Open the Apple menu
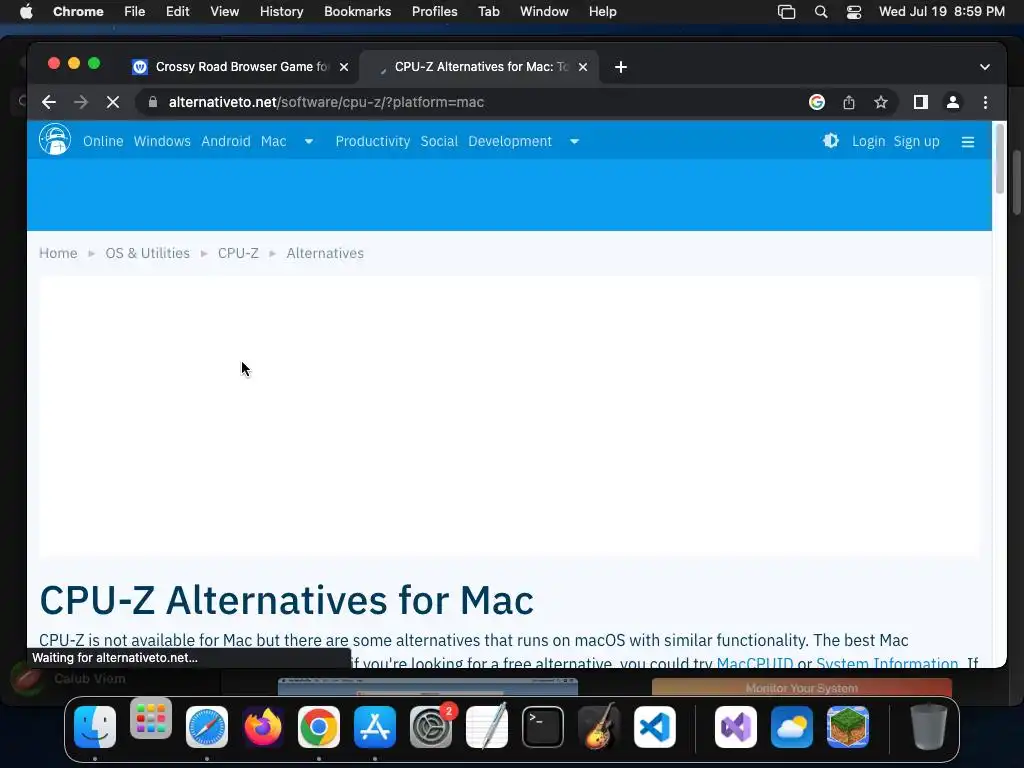Image resolution: width=1024 pixels, height=768 pixels. pyautogui.click(x=26, y=11)
